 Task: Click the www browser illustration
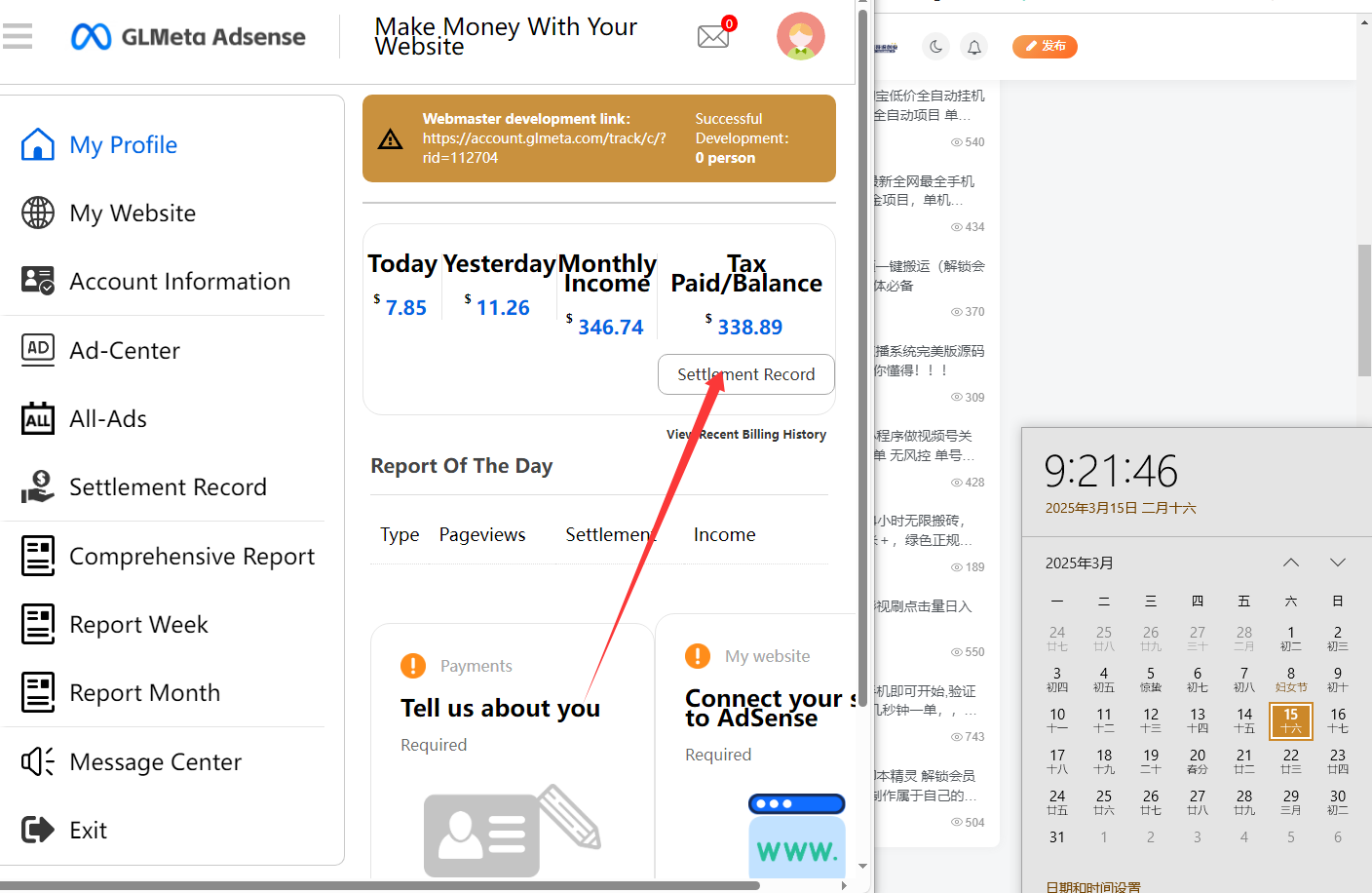(796, 835)
